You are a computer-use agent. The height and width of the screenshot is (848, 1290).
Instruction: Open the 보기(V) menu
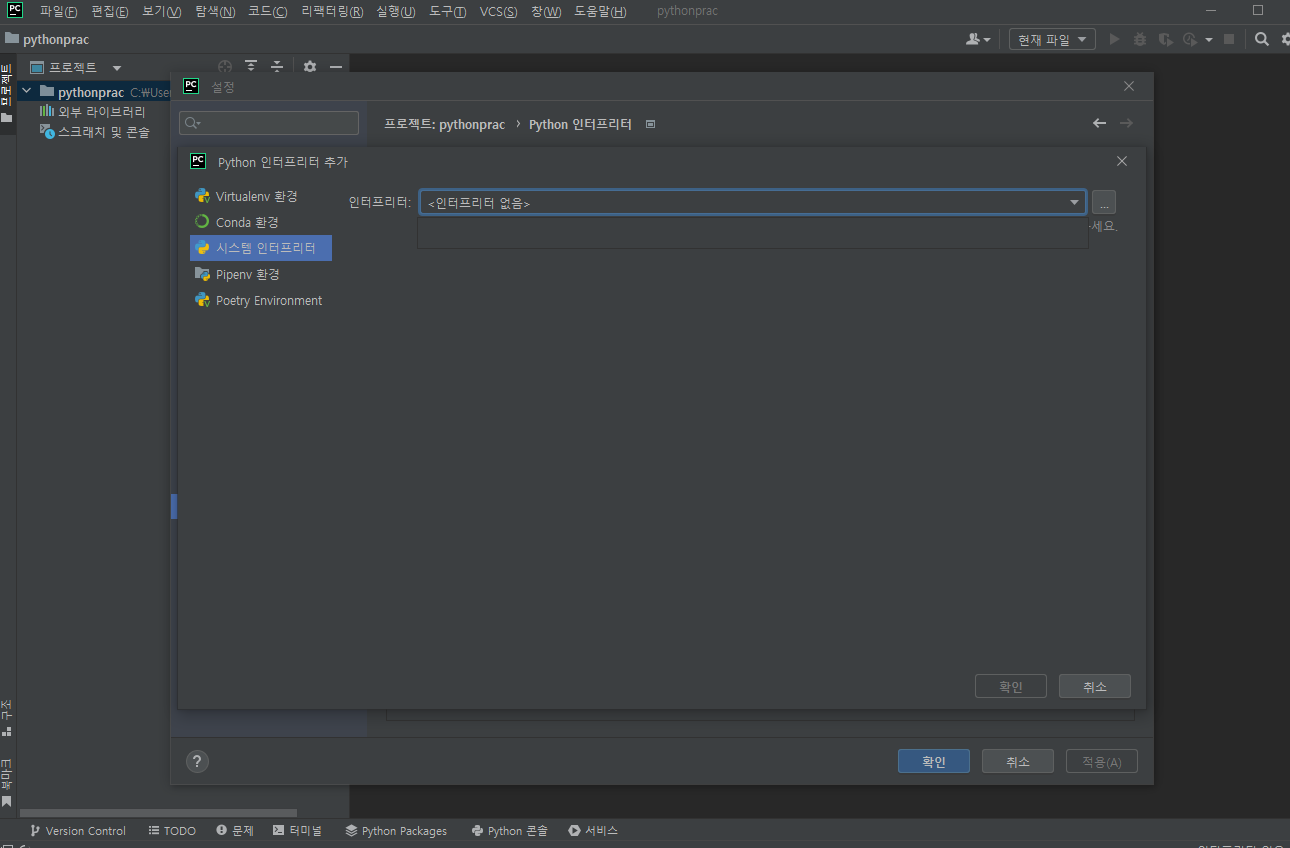[162, 11]
